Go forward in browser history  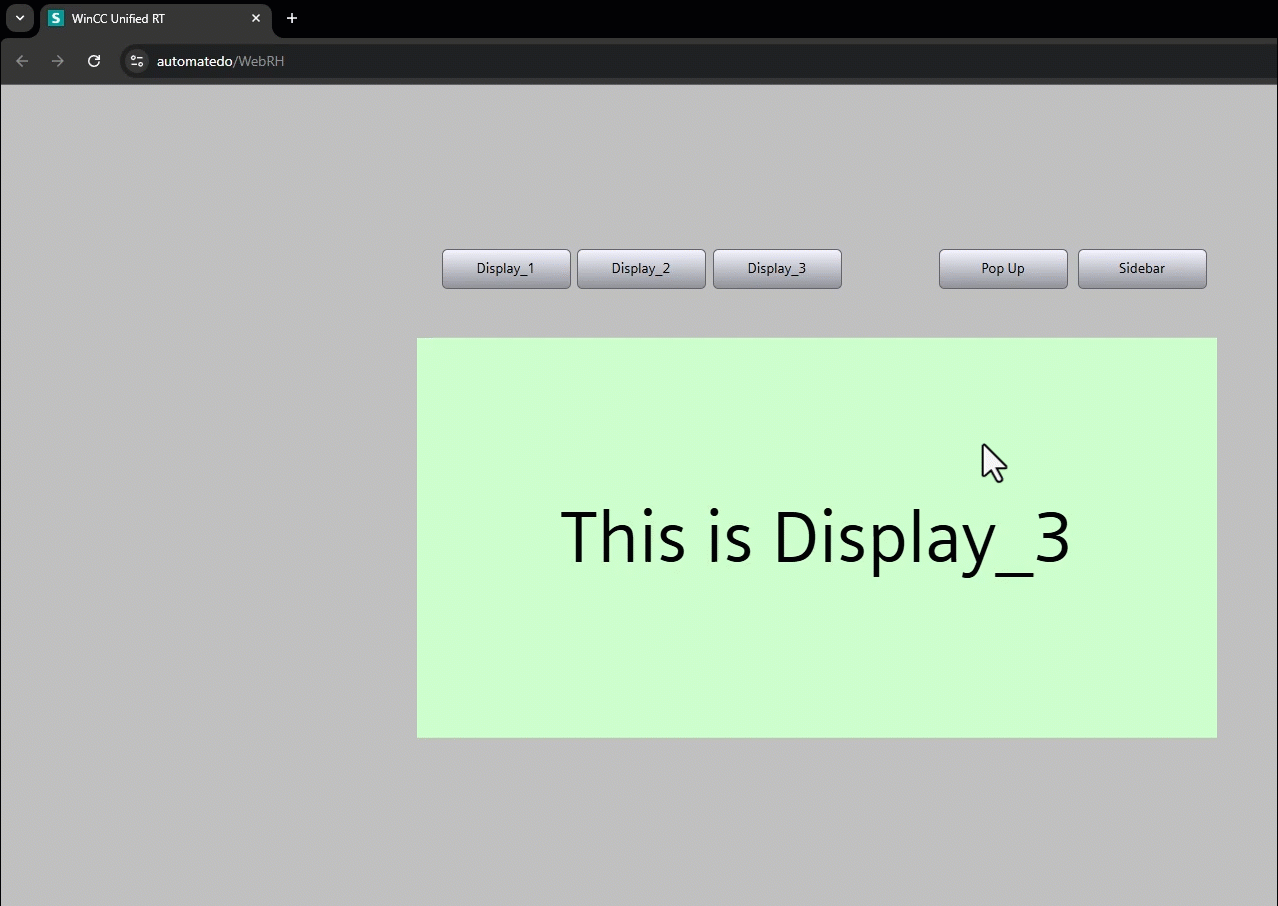[x=58, y=61]
